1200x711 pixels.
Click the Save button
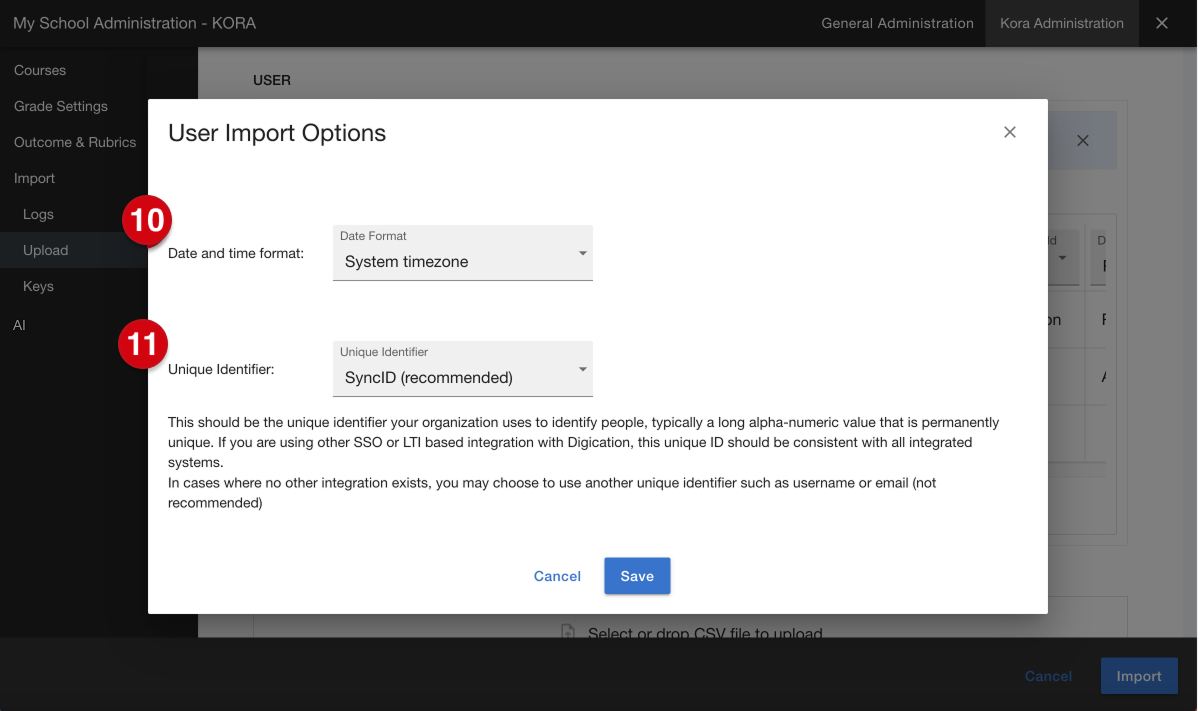[x=637, y=576]
